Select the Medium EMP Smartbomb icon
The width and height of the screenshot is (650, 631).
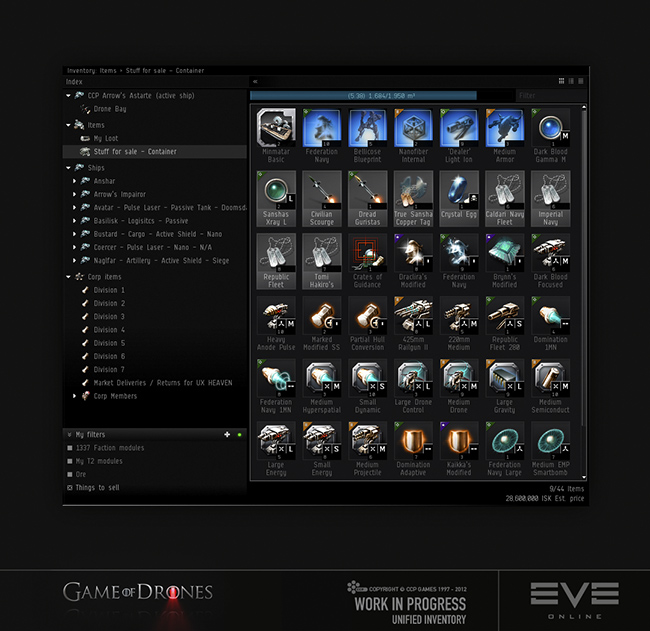pyautogui.click(x=551, y=441)
